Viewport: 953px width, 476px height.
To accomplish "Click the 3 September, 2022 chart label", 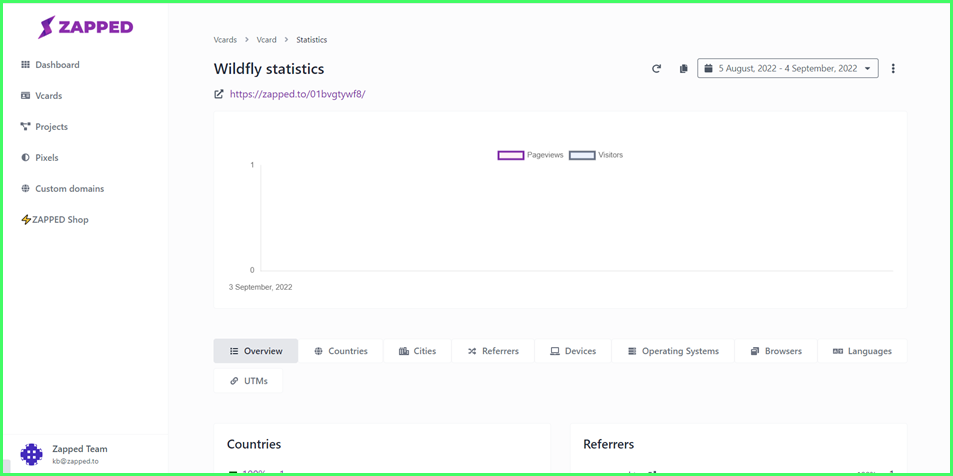I will (x=260, y=287).
